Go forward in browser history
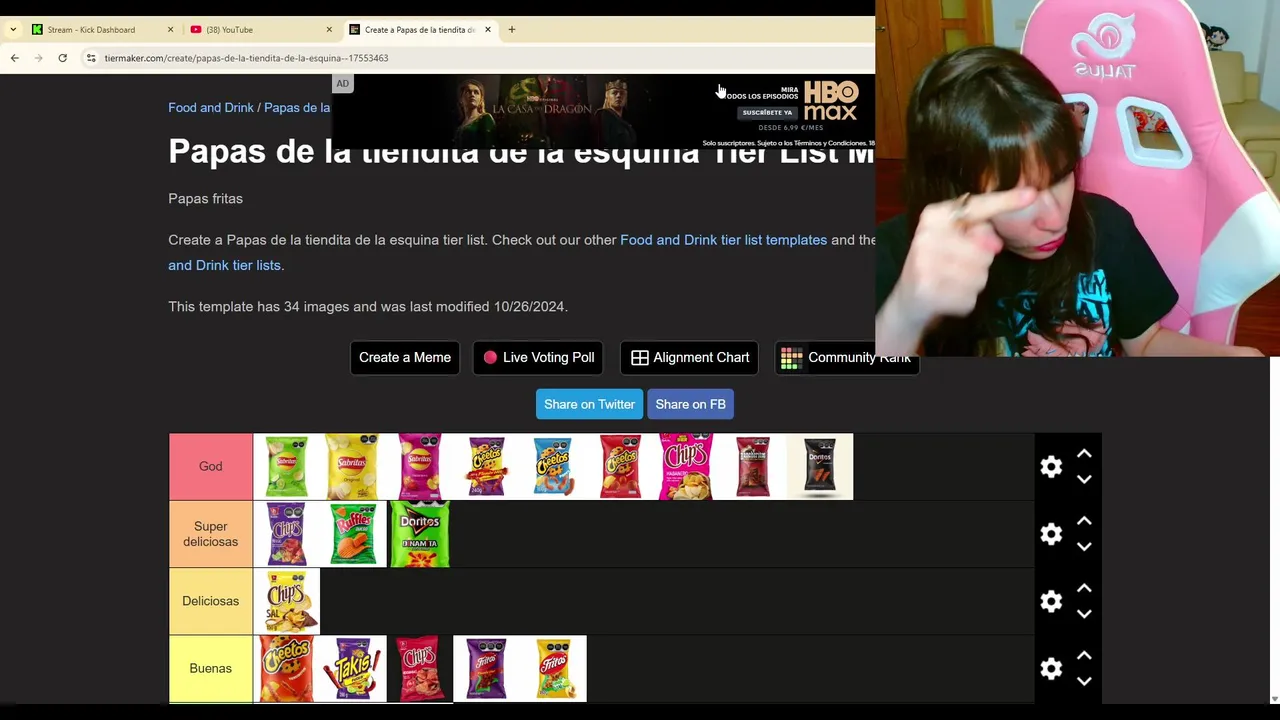The height and width of the screenshot is (720, 1280). pos(39,58)
